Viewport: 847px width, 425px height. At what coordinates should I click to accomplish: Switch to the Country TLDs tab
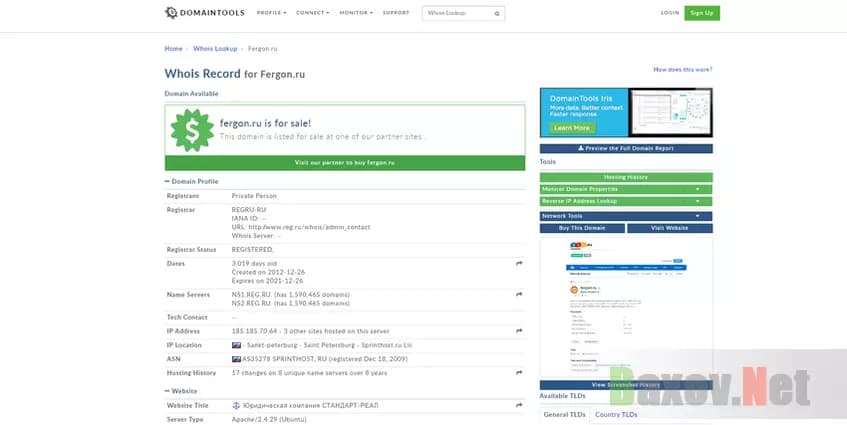pyautogui.click(x=615, y=414)
